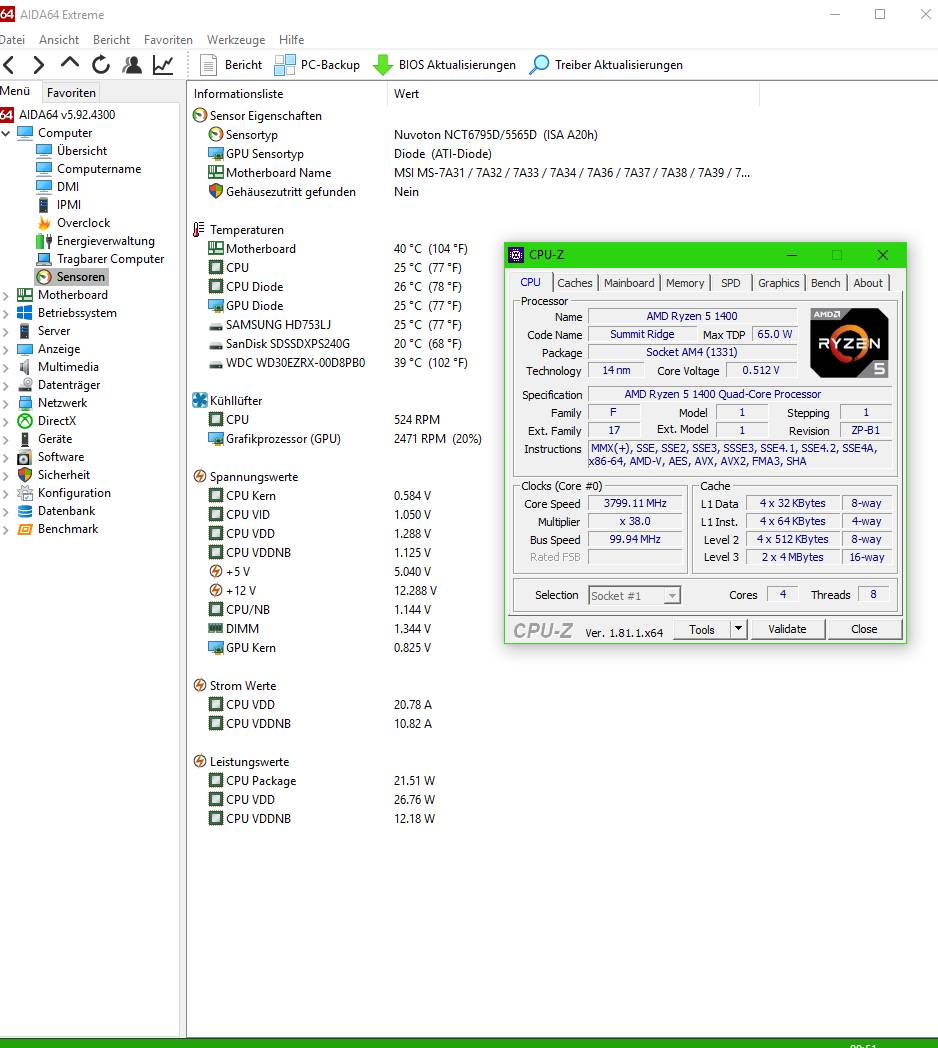The width and height of the screenshot is (938, 1048).
Task: Click the Close button in CPU-Z
Action: click(864, 629)
